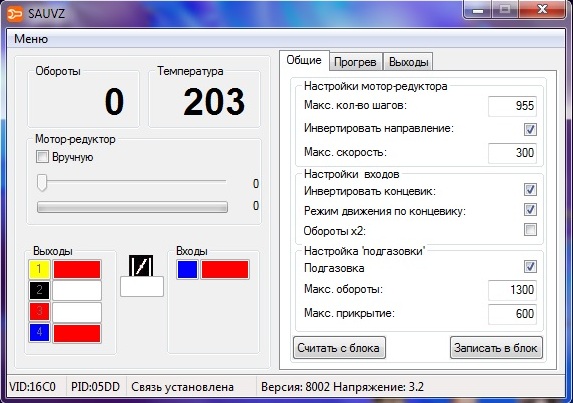Click the Считать с блока button
This screenshot has height=403, width=573.
(x=339, y=347)
